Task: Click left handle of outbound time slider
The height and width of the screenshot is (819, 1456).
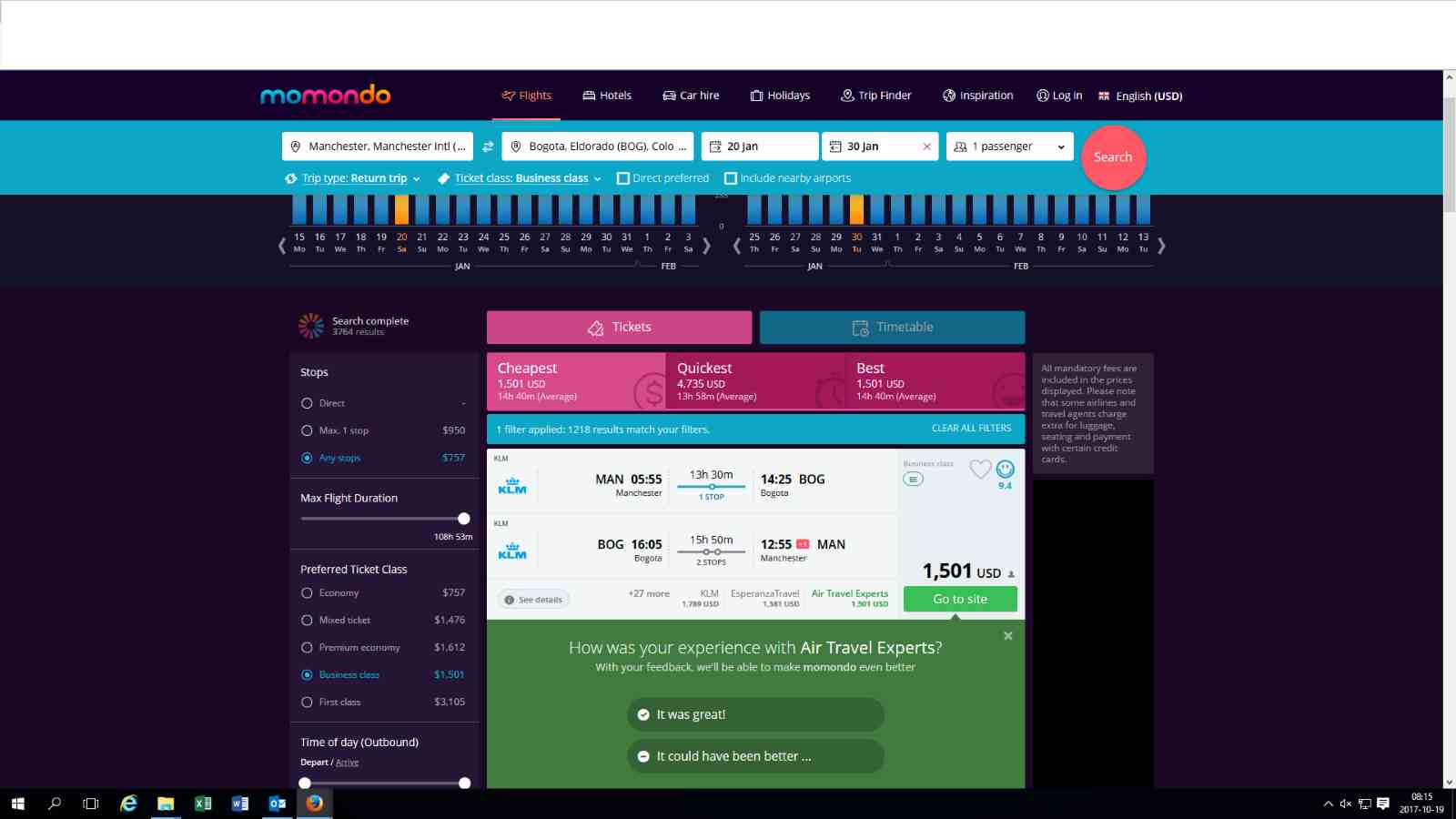Action: (x=305, y=783)
